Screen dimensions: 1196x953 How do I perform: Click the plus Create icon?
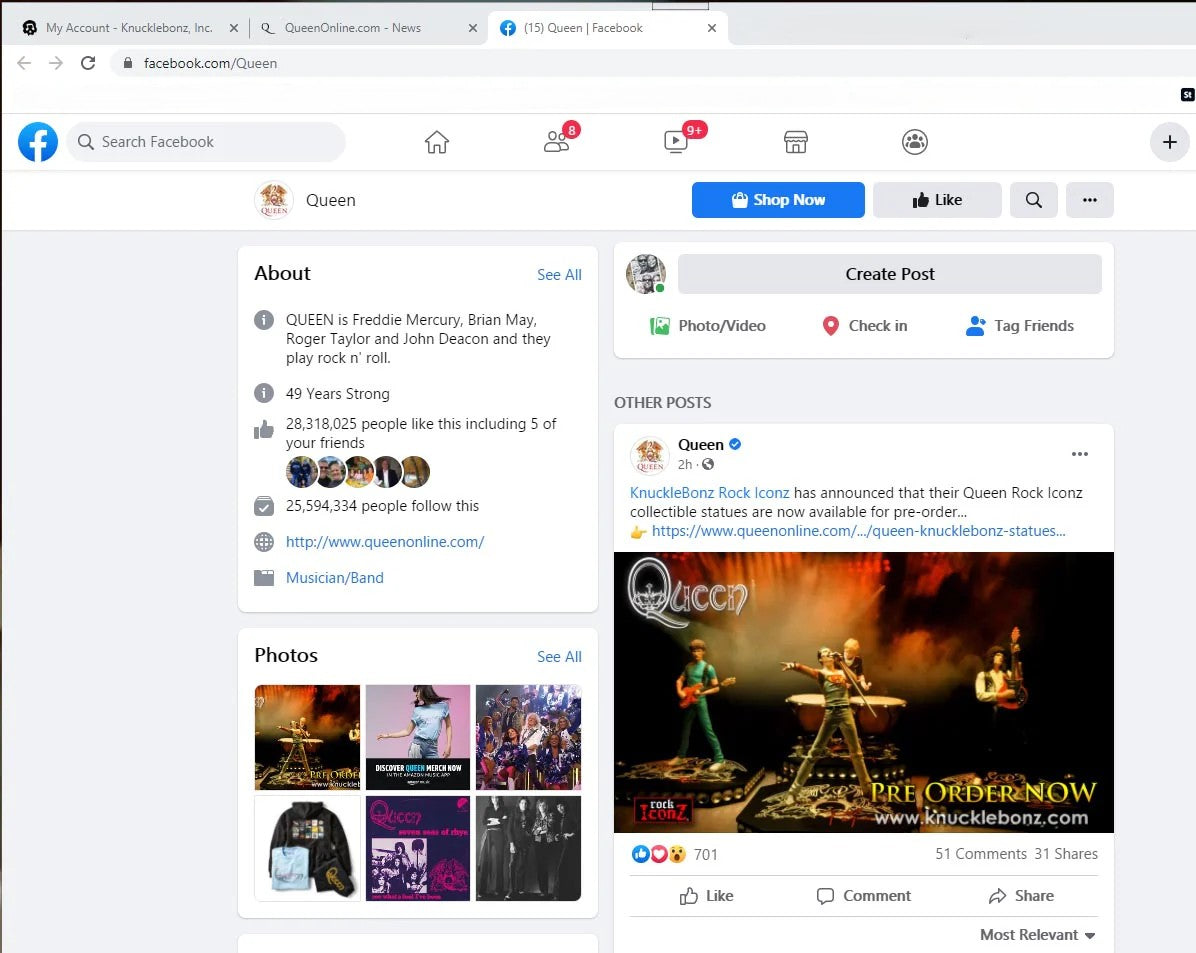point(1169,142)
